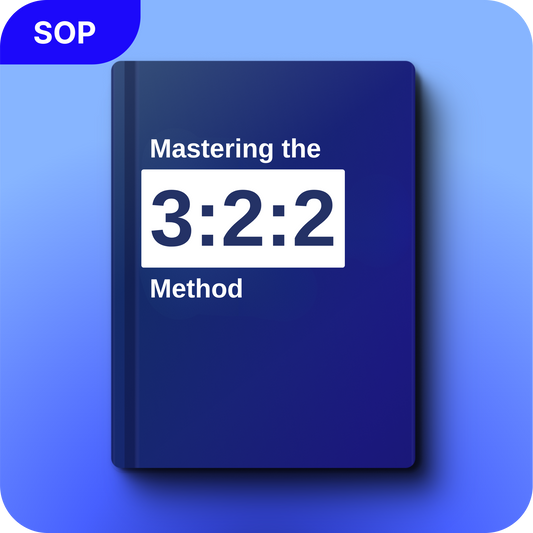
Task: Click the second colon in 3:2:2
Action: [279, 225]
